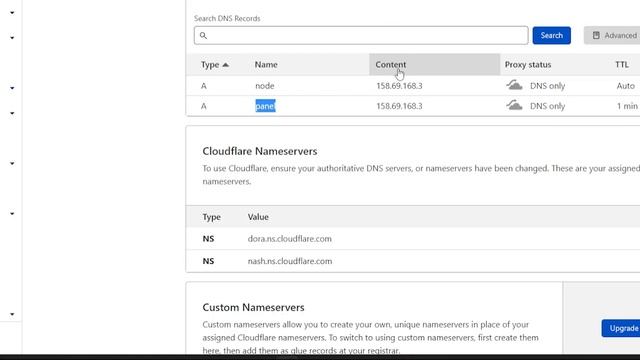Click the Search button
640x360 pixels.
pyautogui.click(x=551, y=36)
